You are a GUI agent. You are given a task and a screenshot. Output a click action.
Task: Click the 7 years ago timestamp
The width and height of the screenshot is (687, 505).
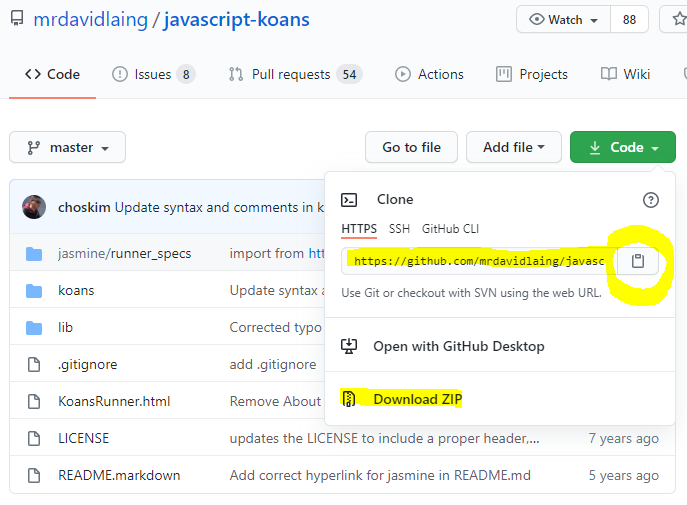point(623,438)
